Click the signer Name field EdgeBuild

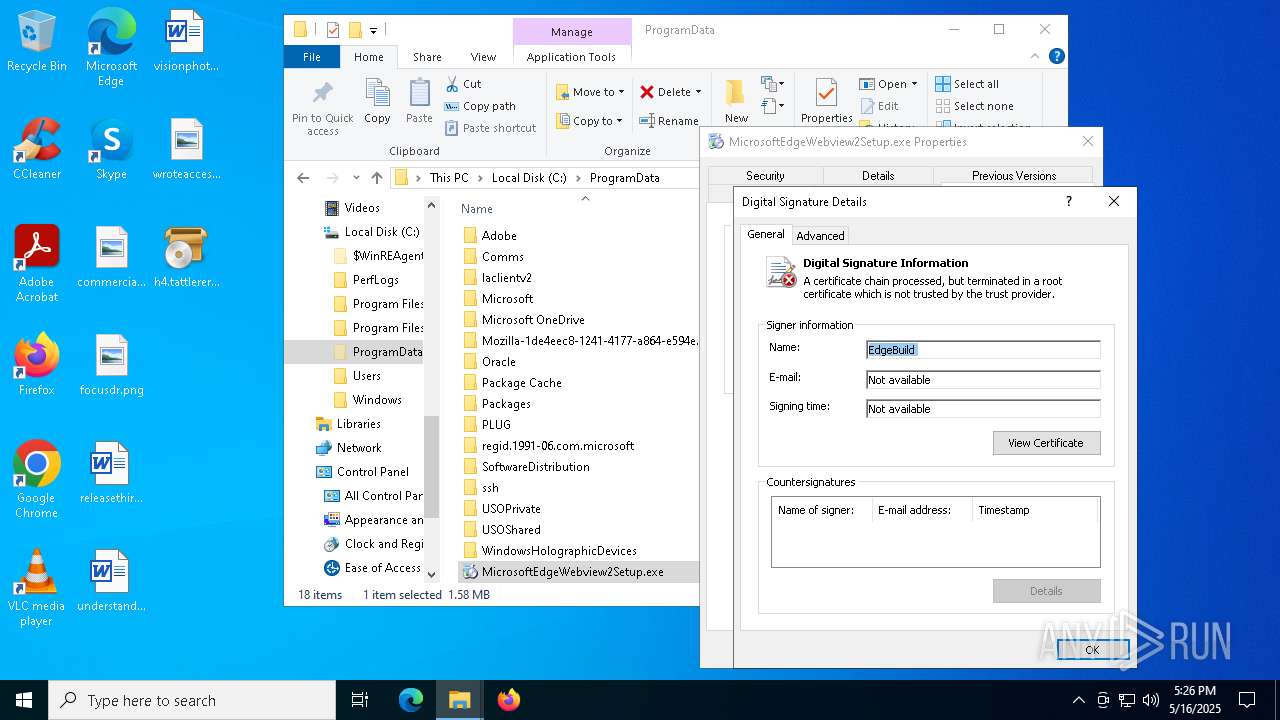click(983, 350)
